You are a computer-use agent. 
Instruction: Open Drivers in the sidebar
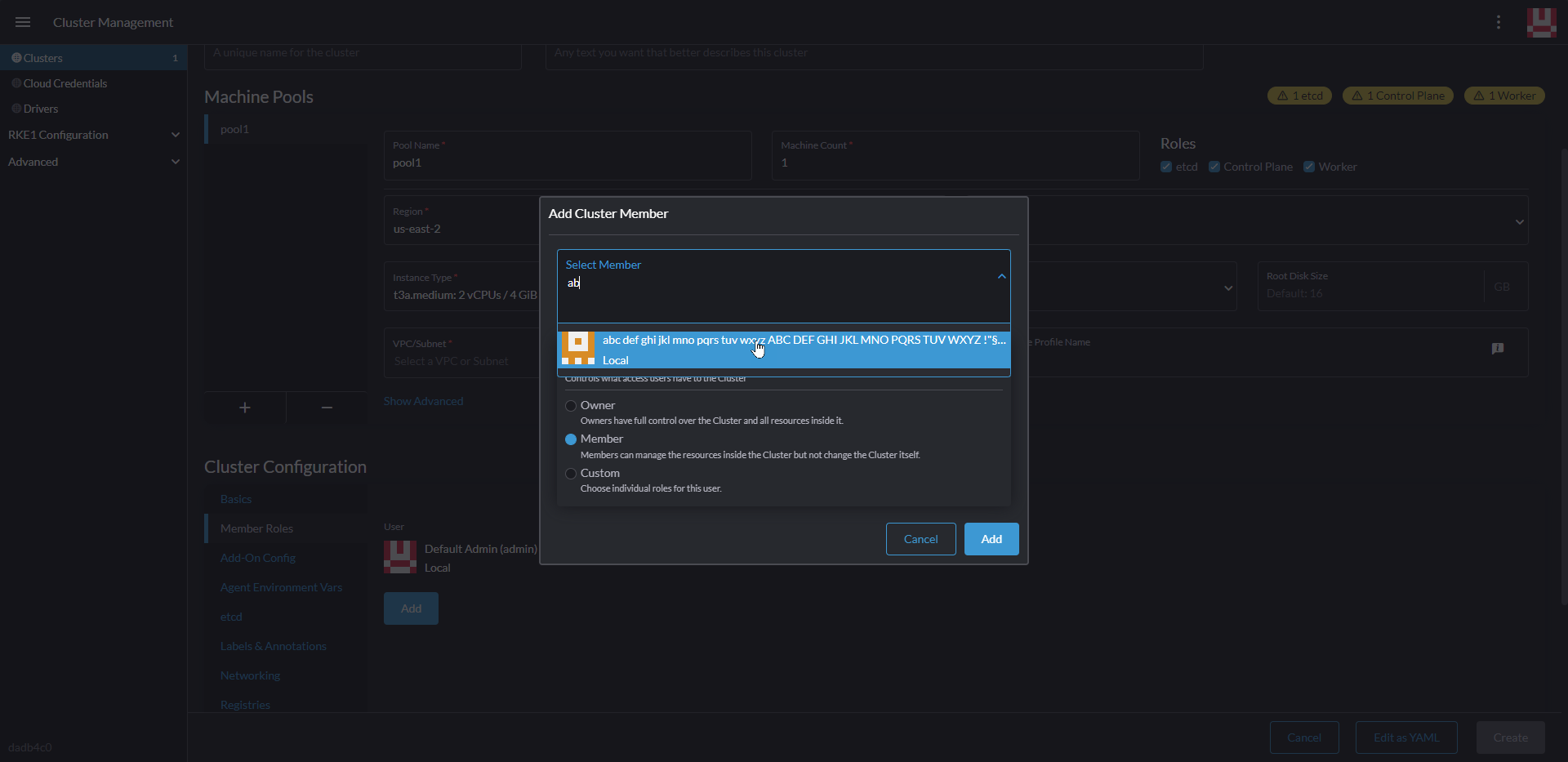41,108
